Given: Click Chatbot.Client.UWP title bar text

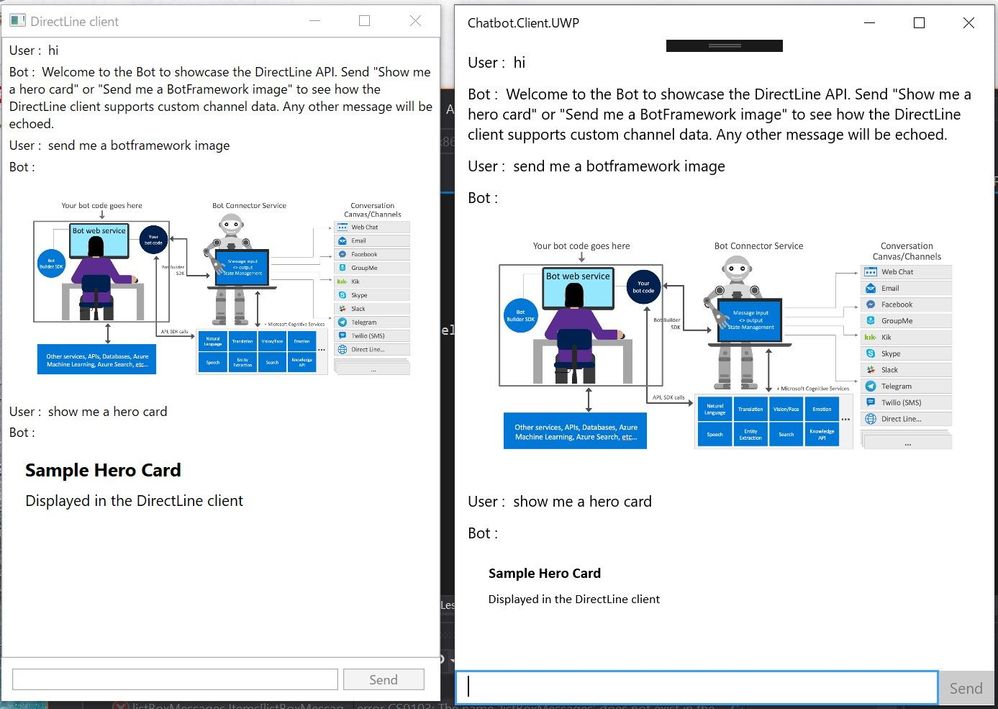Looking at the screenshot, I should click(523, 23).
